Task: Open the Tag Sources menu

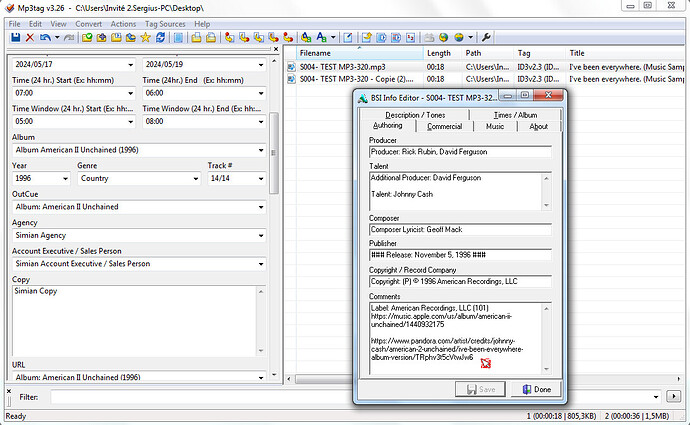Action: (x=165, y=24)
